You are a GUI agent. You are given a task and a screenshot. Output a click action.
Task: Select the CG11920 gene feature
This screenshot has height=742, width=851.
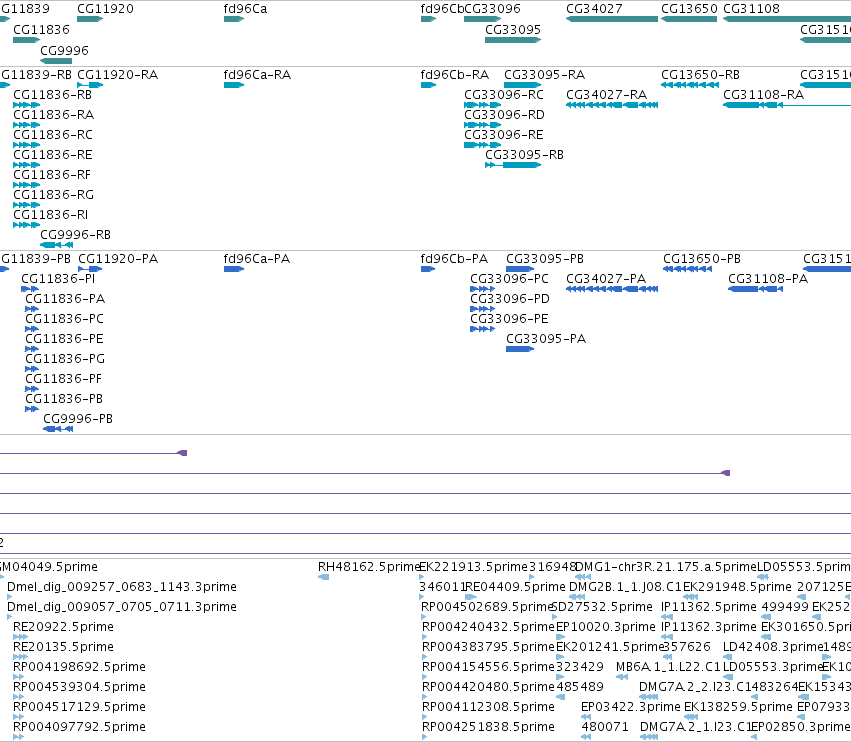[90, 19]
